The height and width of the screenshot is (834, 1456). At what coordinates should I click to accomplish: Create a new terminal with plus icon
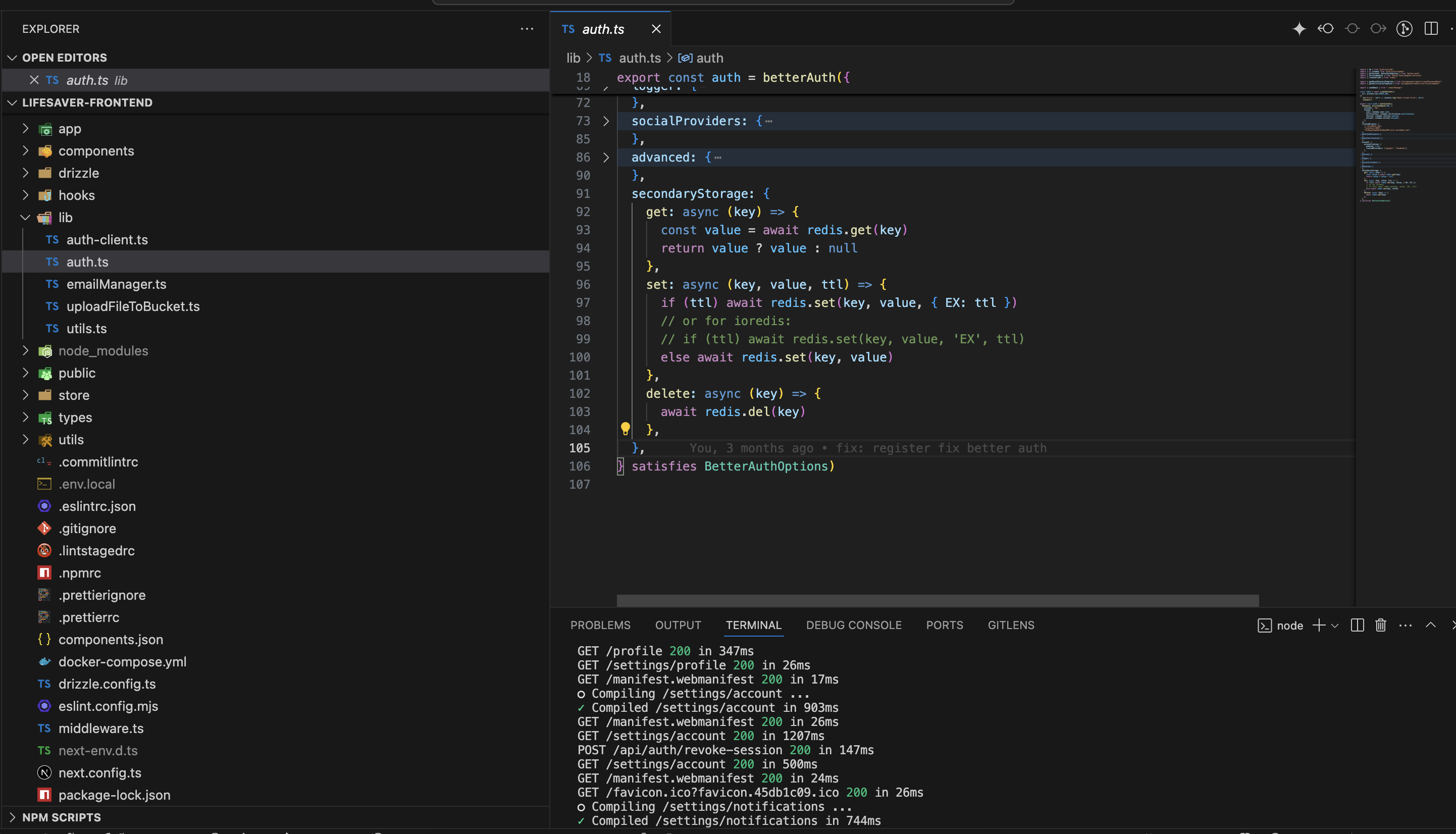coord(1319,625)
